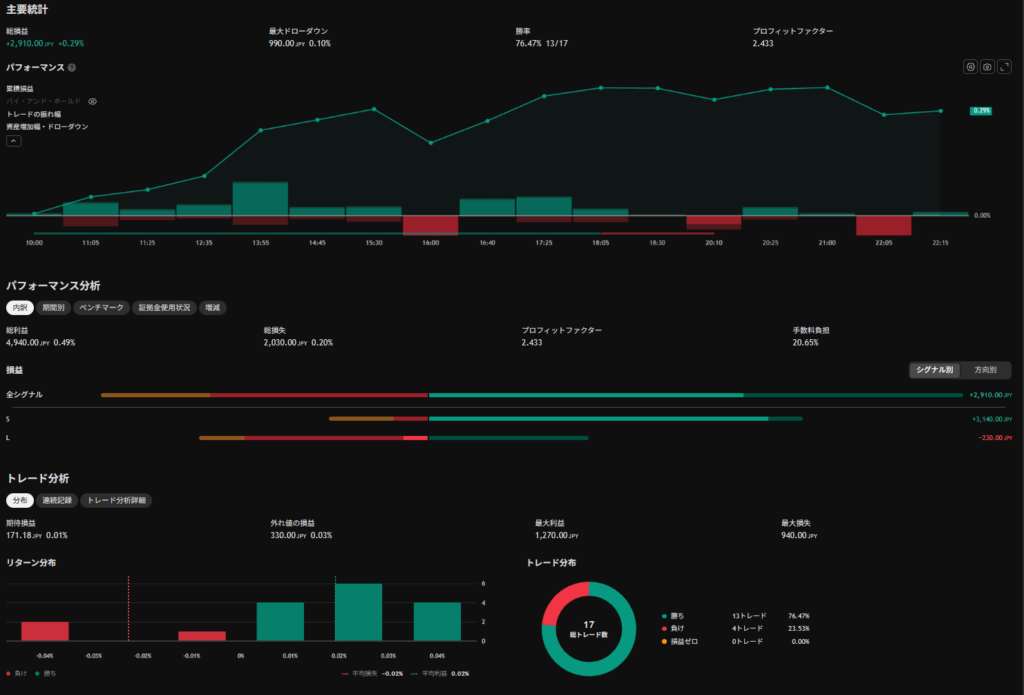Click the tallest green bar in リターン分布
Image resolution: width=1024 pixels, height=695 pixels.
359,612
